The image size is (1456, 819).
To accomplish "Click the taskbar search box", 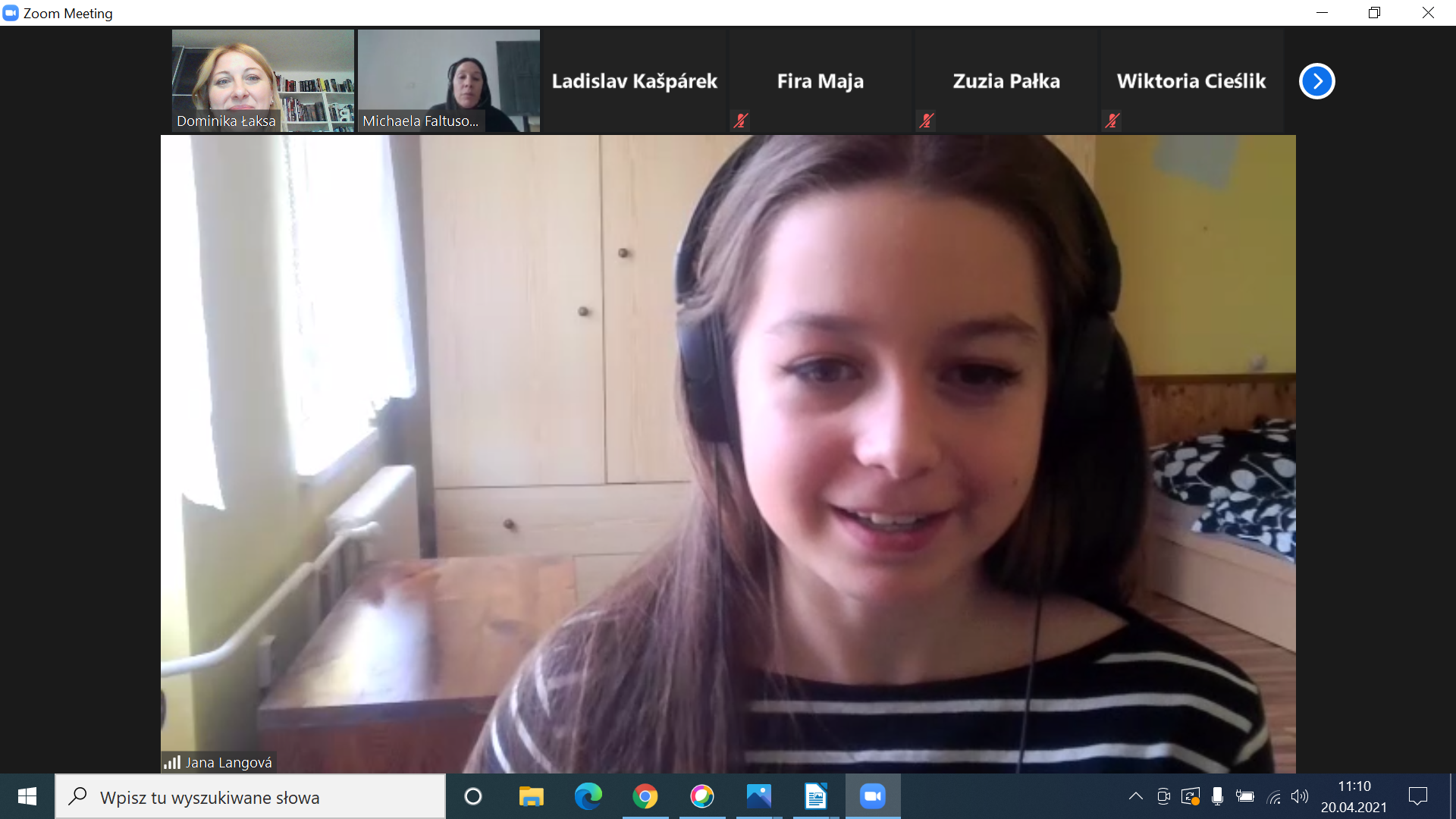I will [x=250, y=796].
